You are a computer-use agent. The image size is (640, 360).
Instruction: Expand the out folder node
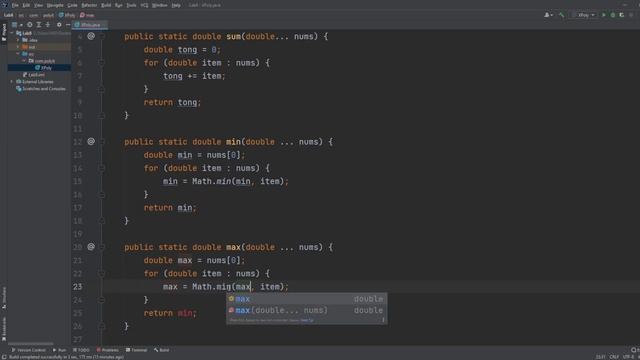tap(18, 47)
